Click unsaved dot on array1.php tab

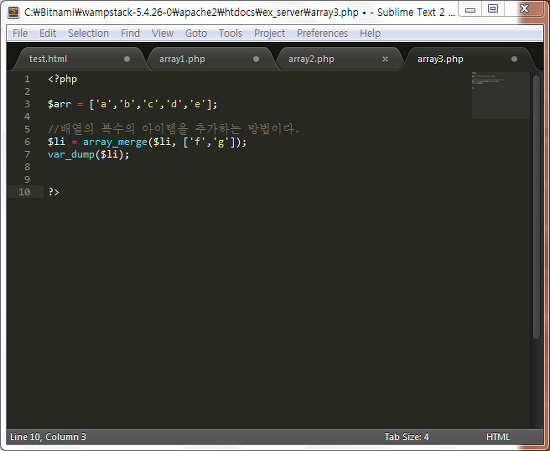pyautogui.click(x=256, y=59)
